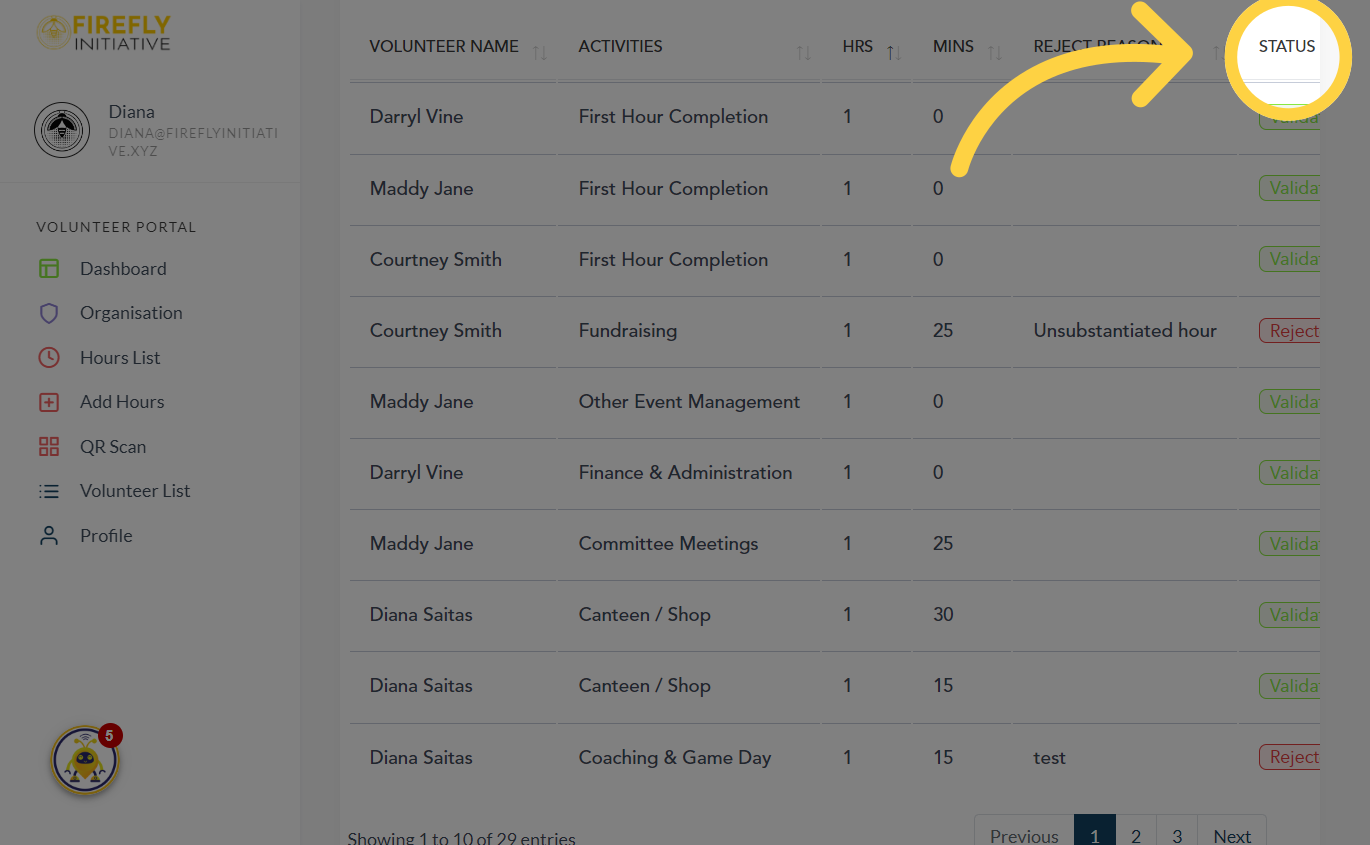This screenshot has height=845, width=1370.
Task: Click the Unsubstantiated hour reject reason
Action: tap(1125, 331)
